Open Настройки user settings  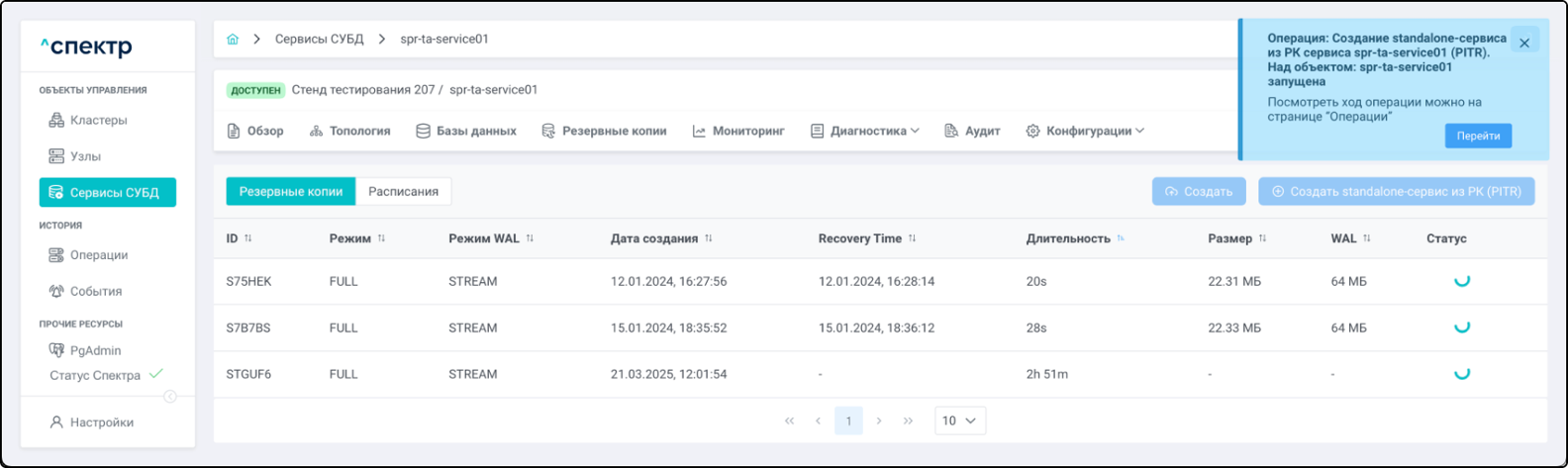(101, 422)
